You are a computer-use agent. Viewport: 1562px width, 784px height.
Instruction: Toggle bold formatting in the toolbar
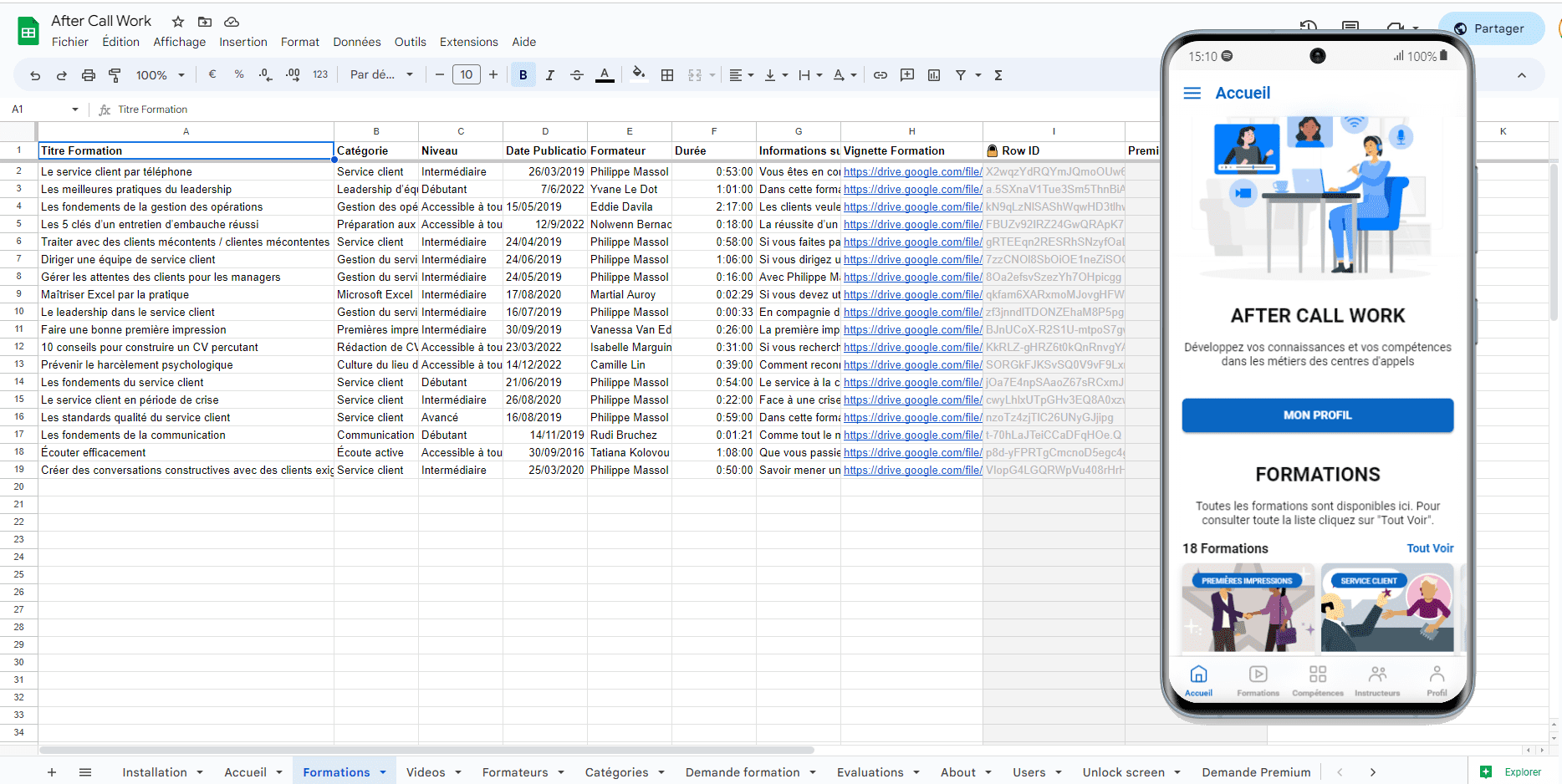tap(523, 74)
